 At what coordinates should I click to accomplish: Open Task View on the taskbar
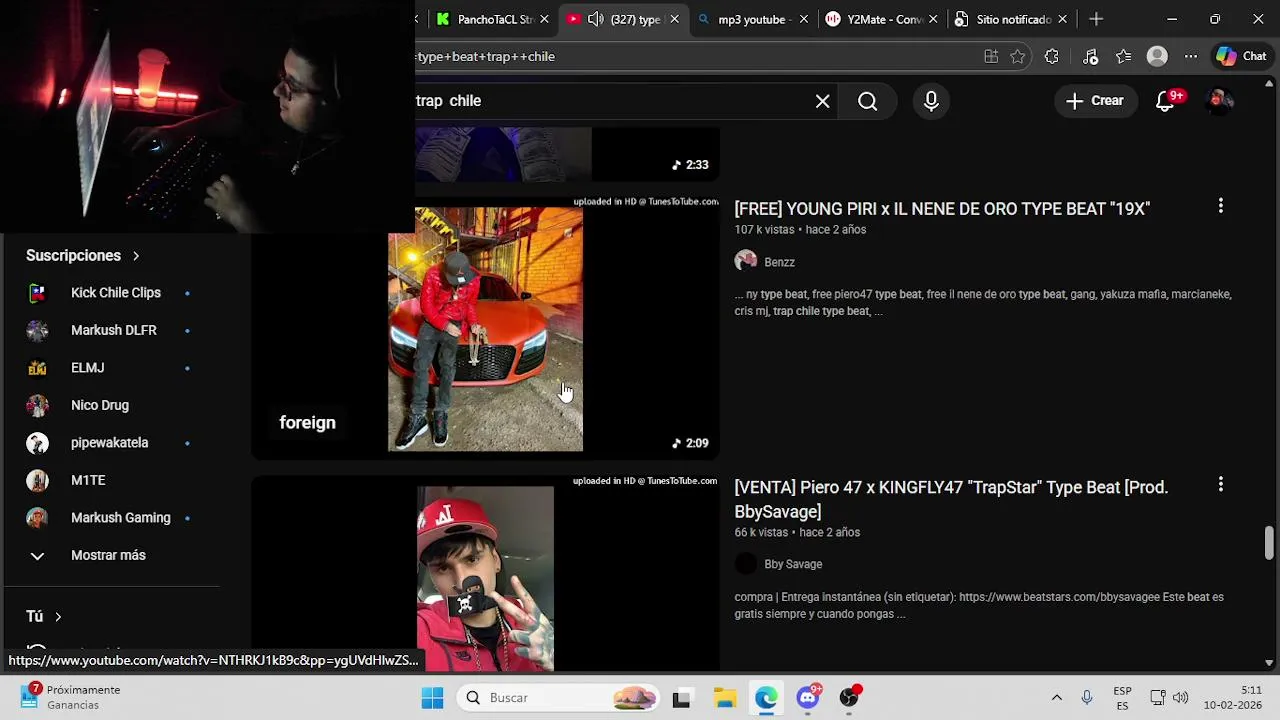click(x=681, y=698)
